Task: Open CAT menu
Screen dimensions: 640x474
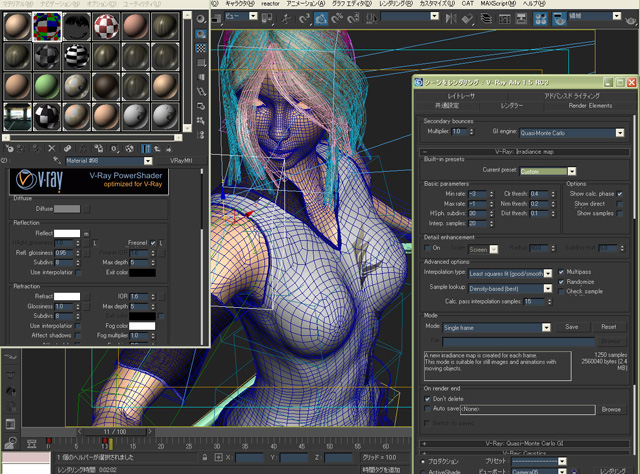Action: click(x=468, y=4)
